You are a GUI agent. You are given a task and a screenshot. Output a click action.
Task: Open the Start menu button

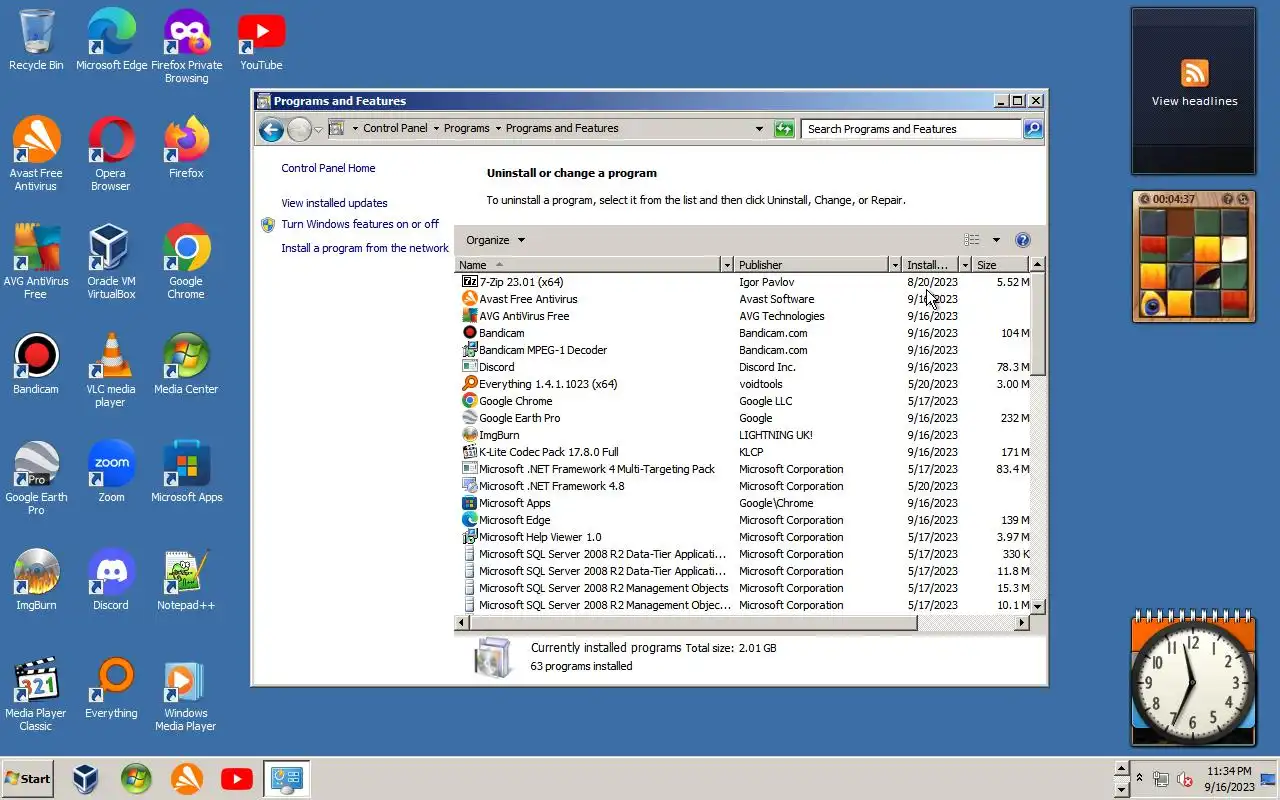pyautogui.click(x=28, y=779)
